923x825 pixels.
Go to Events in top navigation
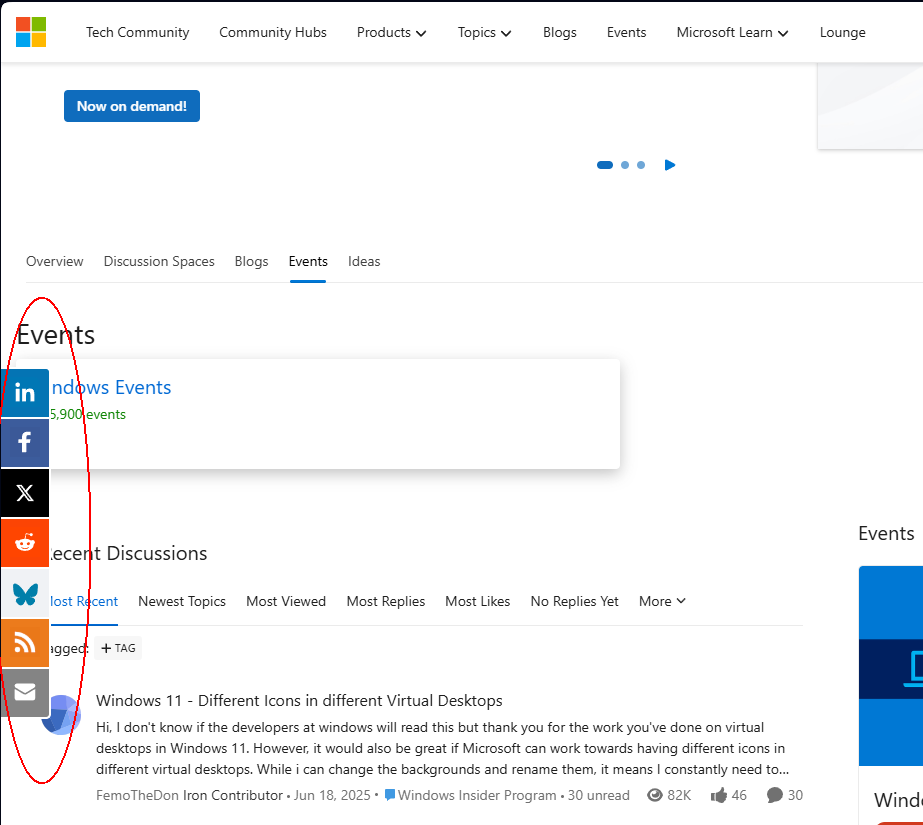pyautogui.click(x=626, y=32)
